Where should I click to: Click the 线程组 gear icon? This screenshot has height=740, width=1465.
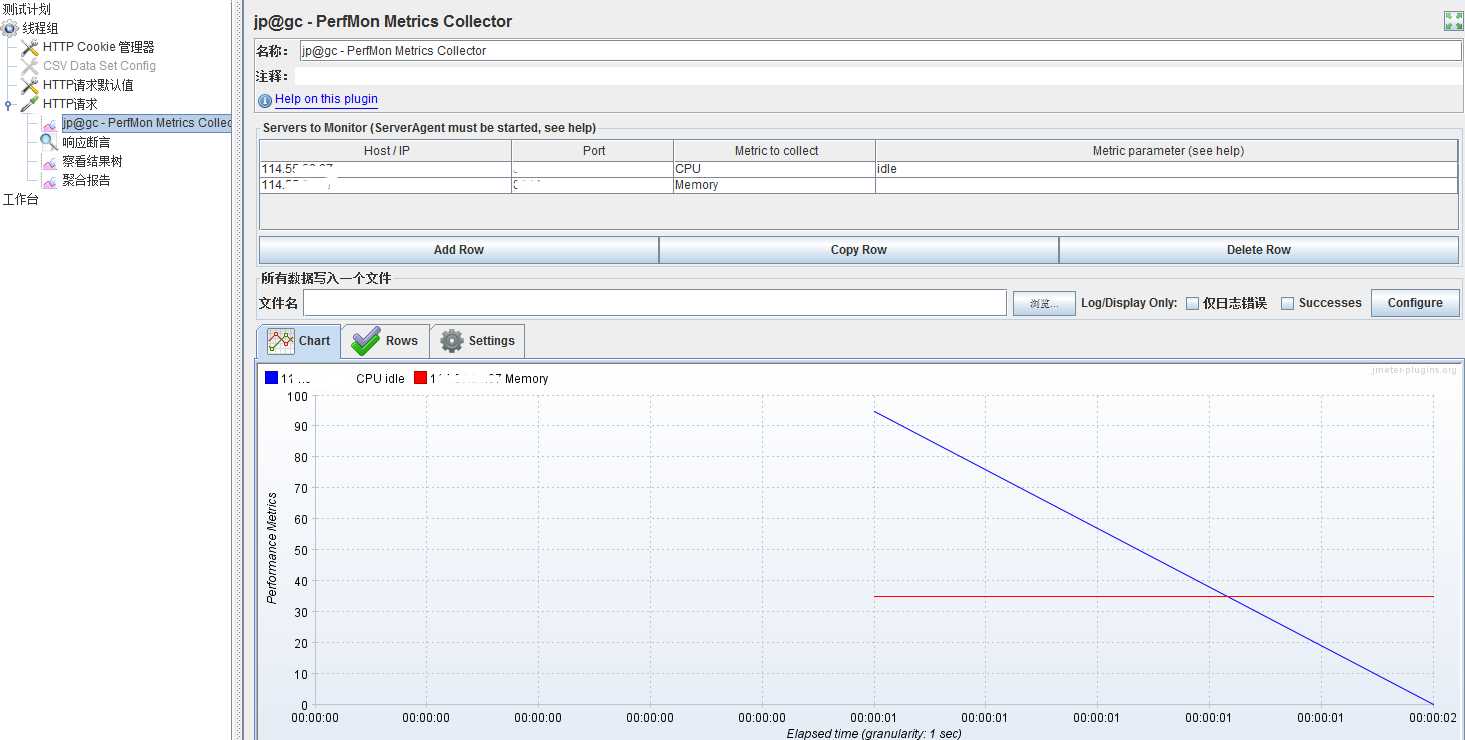[x=10, y=28]
